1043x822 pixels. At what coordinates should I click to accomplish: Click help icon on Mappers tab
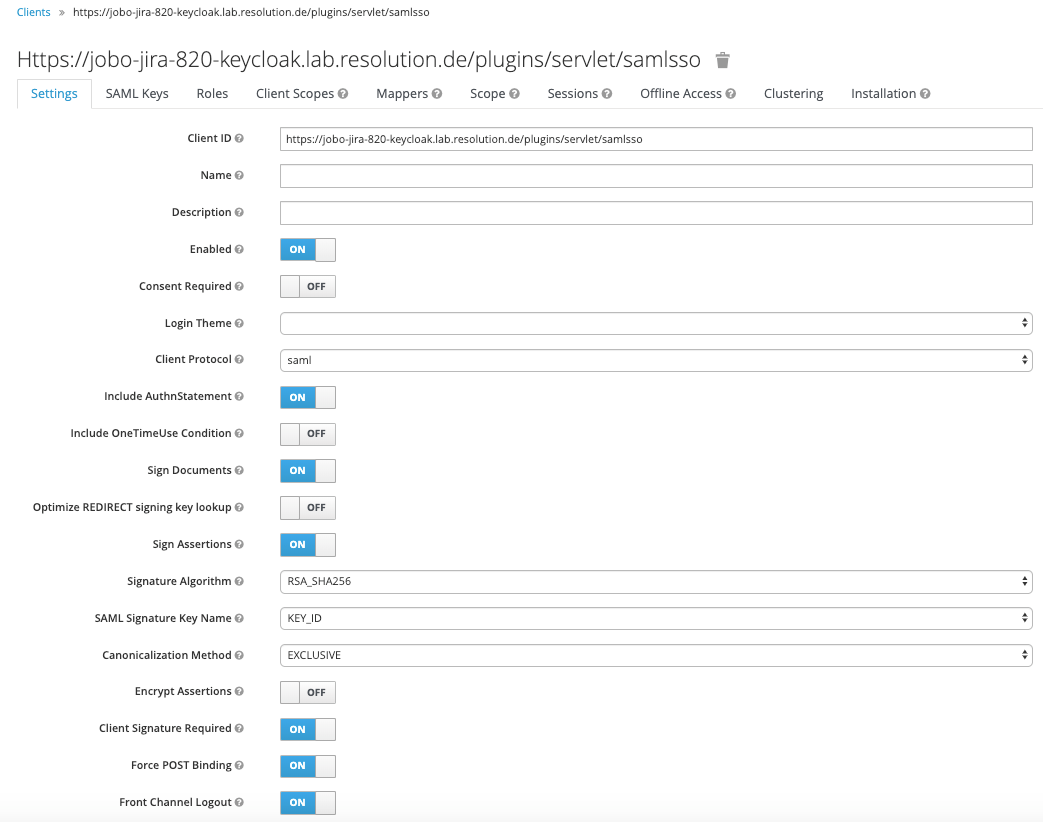(436, 94)
